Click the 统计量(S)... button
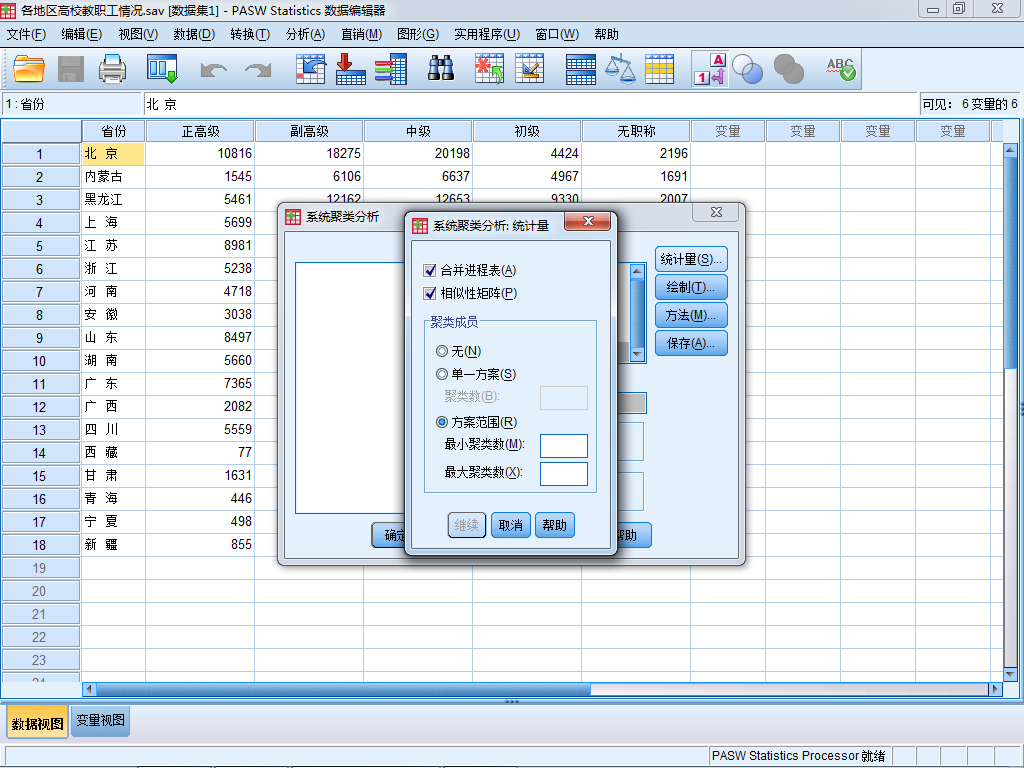 [x=691, y=259]
